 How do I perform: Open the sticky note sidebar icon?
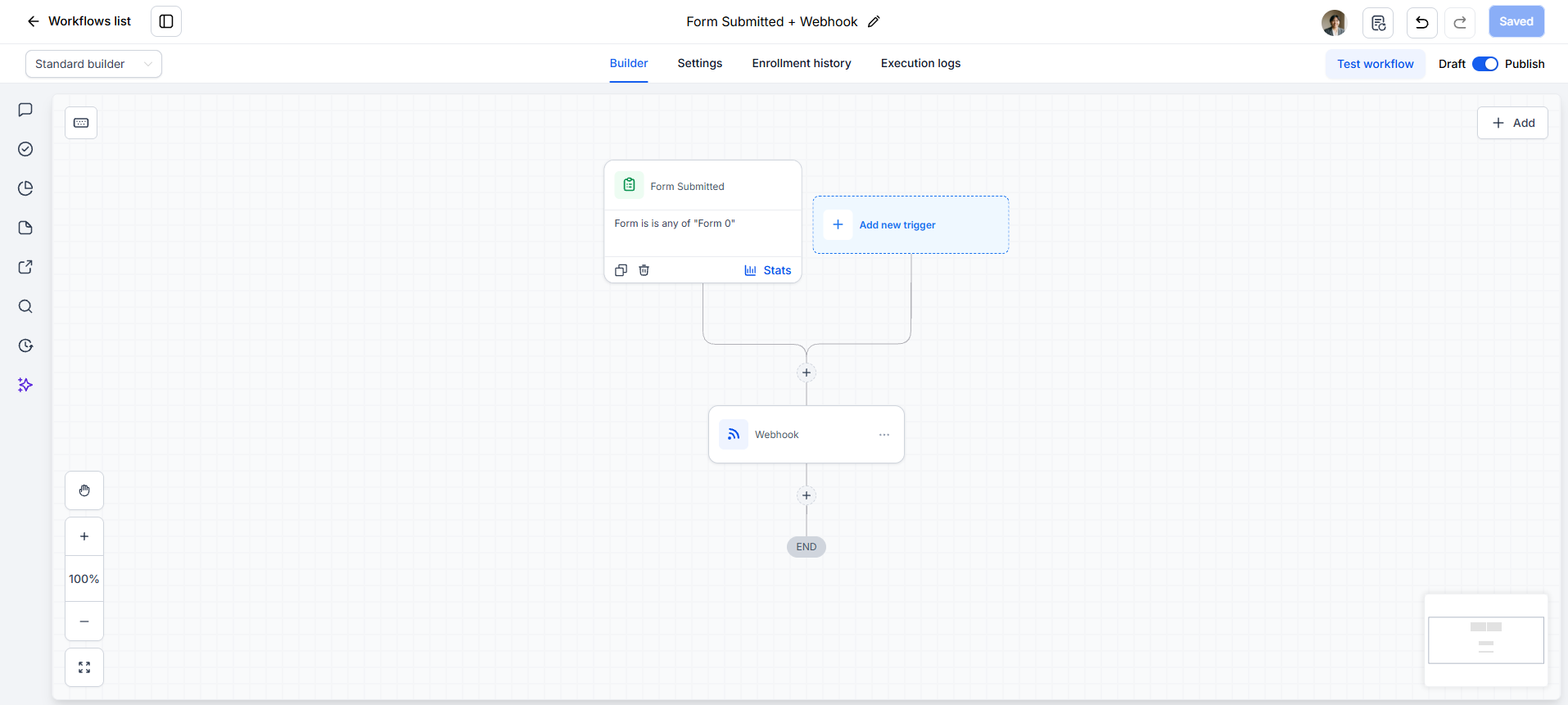tap(25, 228)
